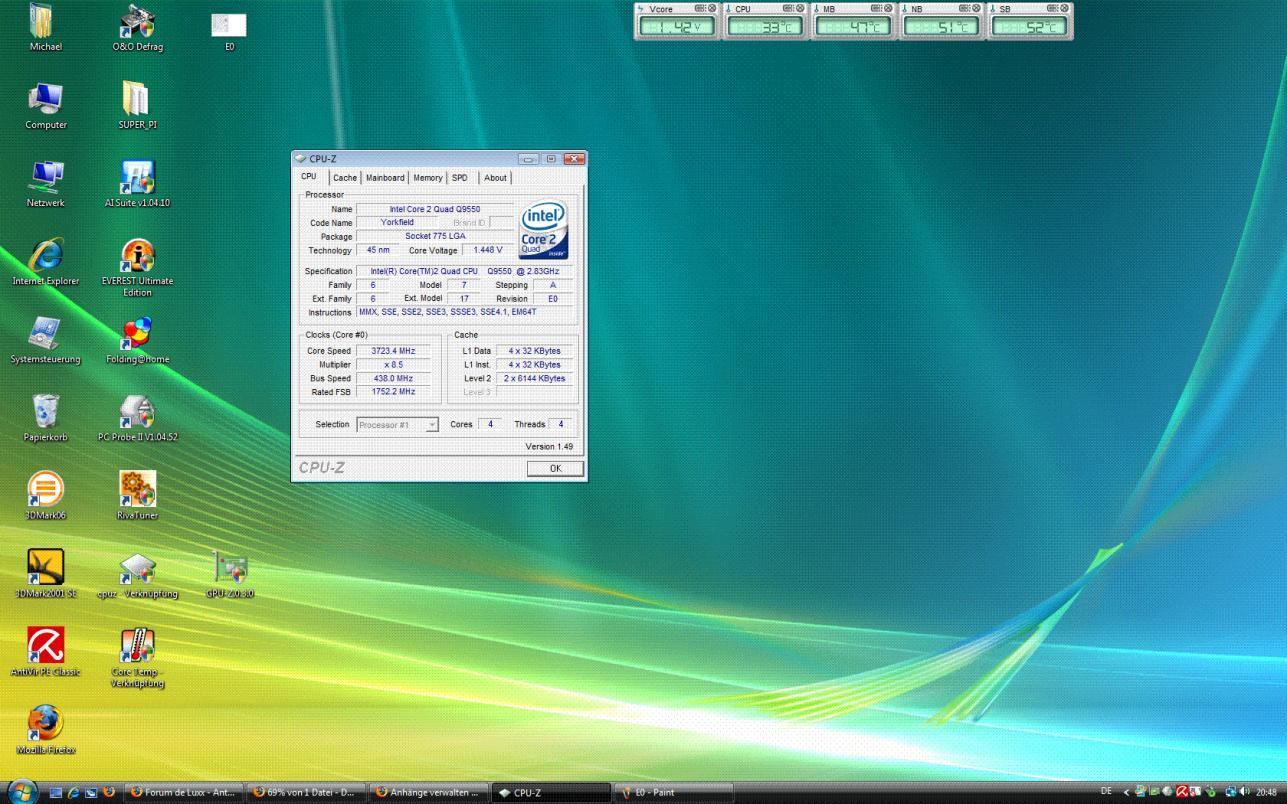This screenshot has height=804, width=1287.
Task: Click the Multiplier x 8.5 field
Action: coord(393,365)
